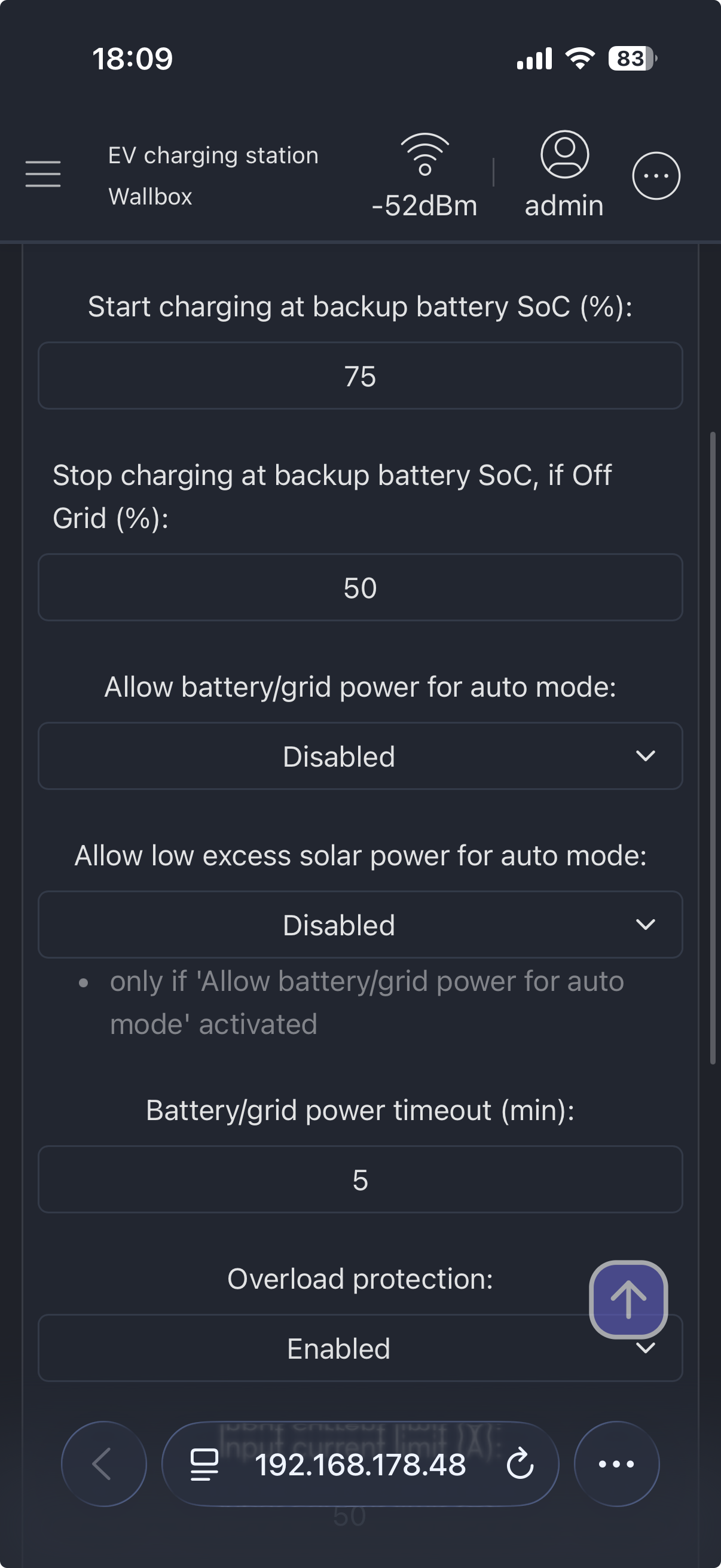Viewport: 721px width, 1568px height.
Task: Go back with browser back arrow
Action: 103,1463
